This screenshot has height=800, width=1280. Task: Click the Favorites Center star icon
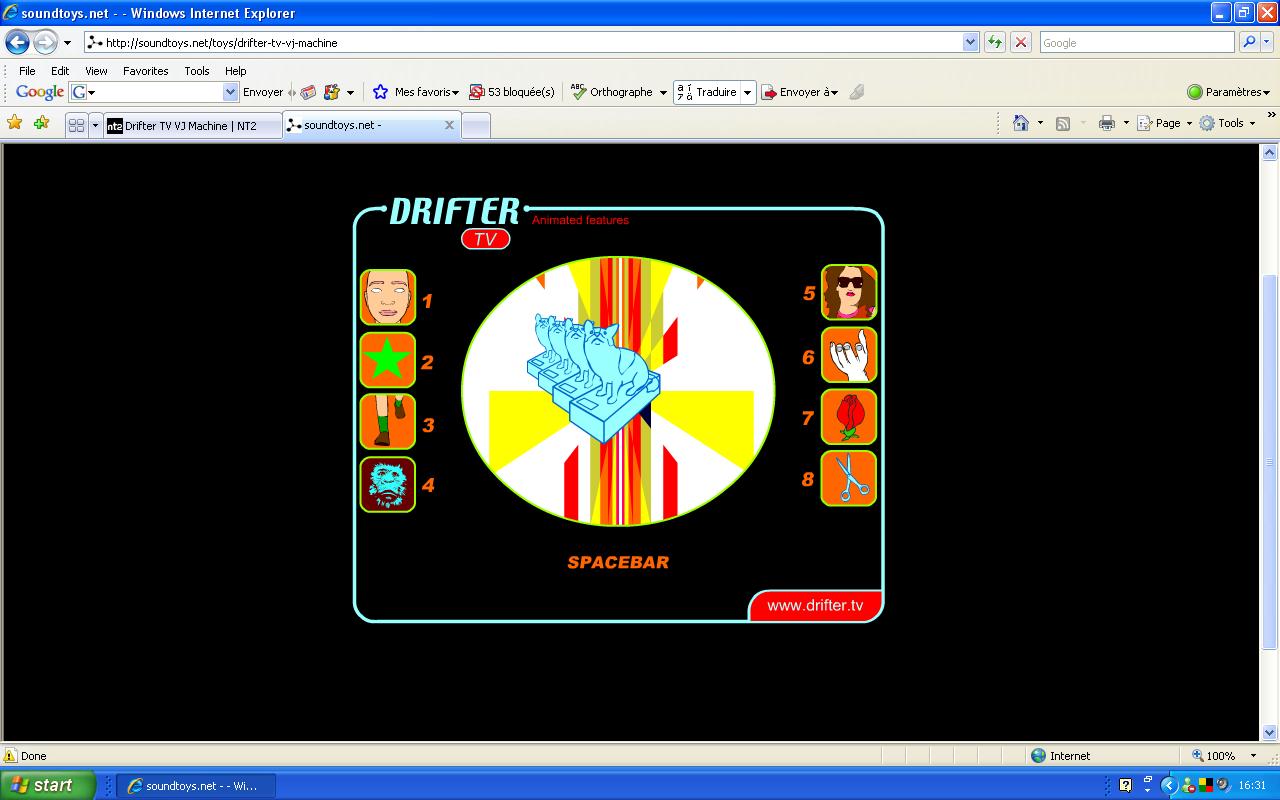(15, 123)
